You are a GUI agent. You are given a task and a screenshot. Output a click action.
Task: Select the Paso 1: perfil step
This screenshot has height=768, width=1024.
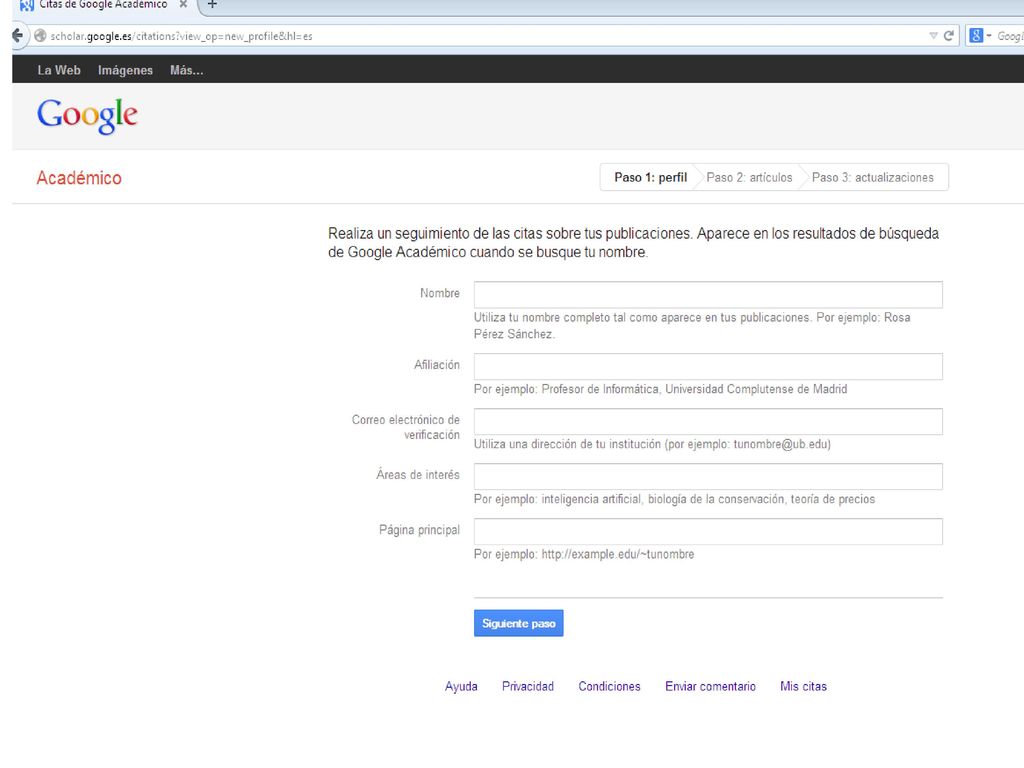(x=650, y=178)
